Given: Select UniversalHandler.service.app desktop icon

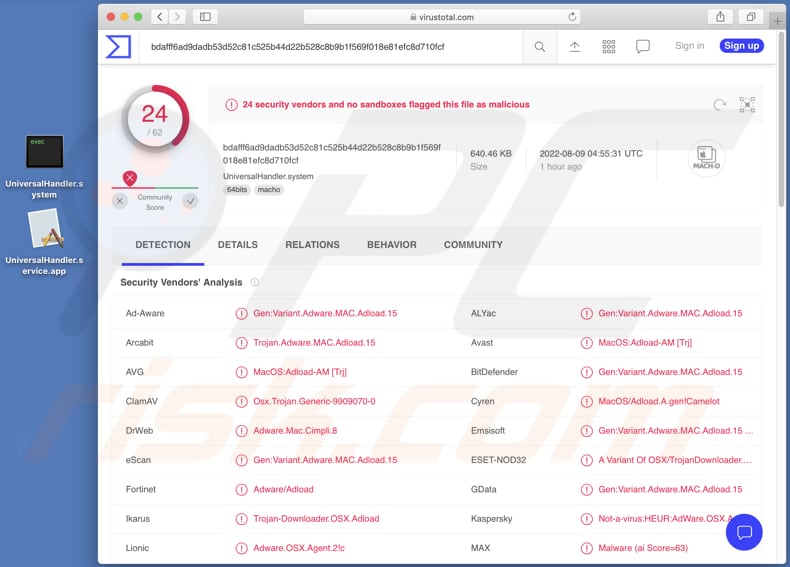Looking at the screenshot, I should [44, 242].
